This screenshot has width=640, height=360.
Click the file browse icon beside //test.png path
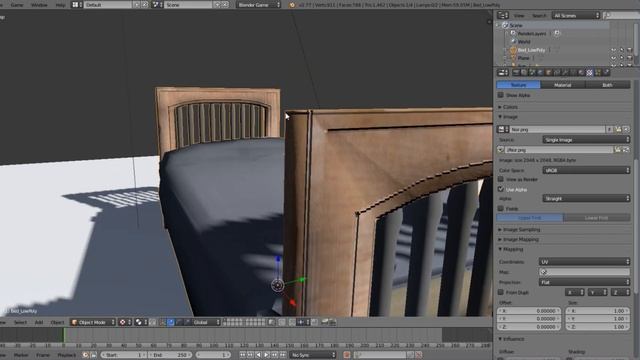618,150
